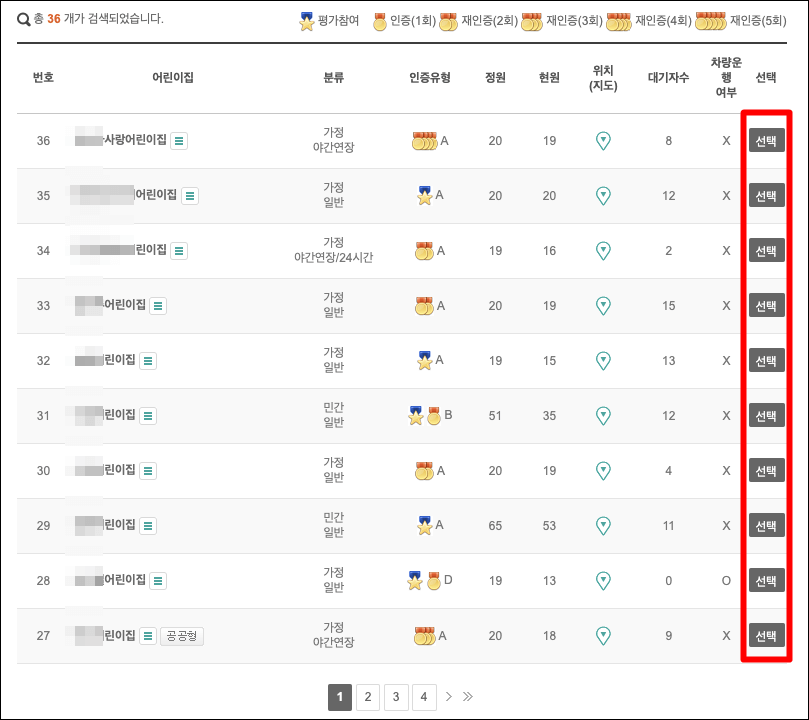Select daycare in row 29
This screenshot has height=720, width=809.
[x=767, y=526]
